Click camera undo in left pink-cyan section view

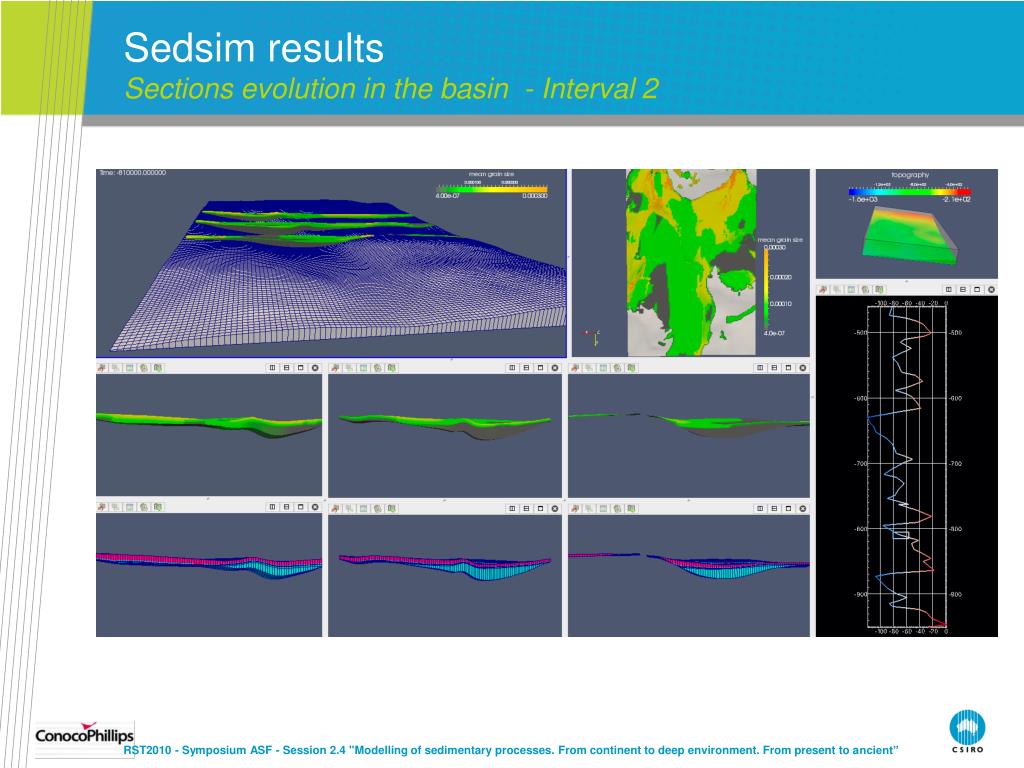click(102, 507)
